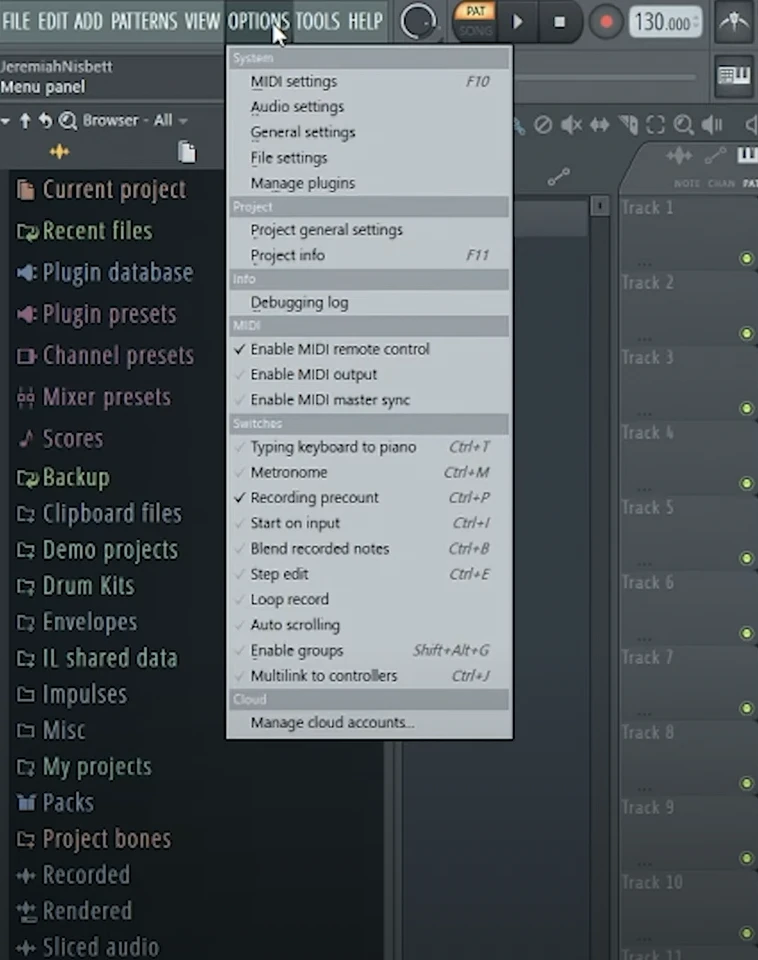Mute Track 1 using its green LED
Image resolution: width=758 pixels, height=960 pixels.
point(746,259)
